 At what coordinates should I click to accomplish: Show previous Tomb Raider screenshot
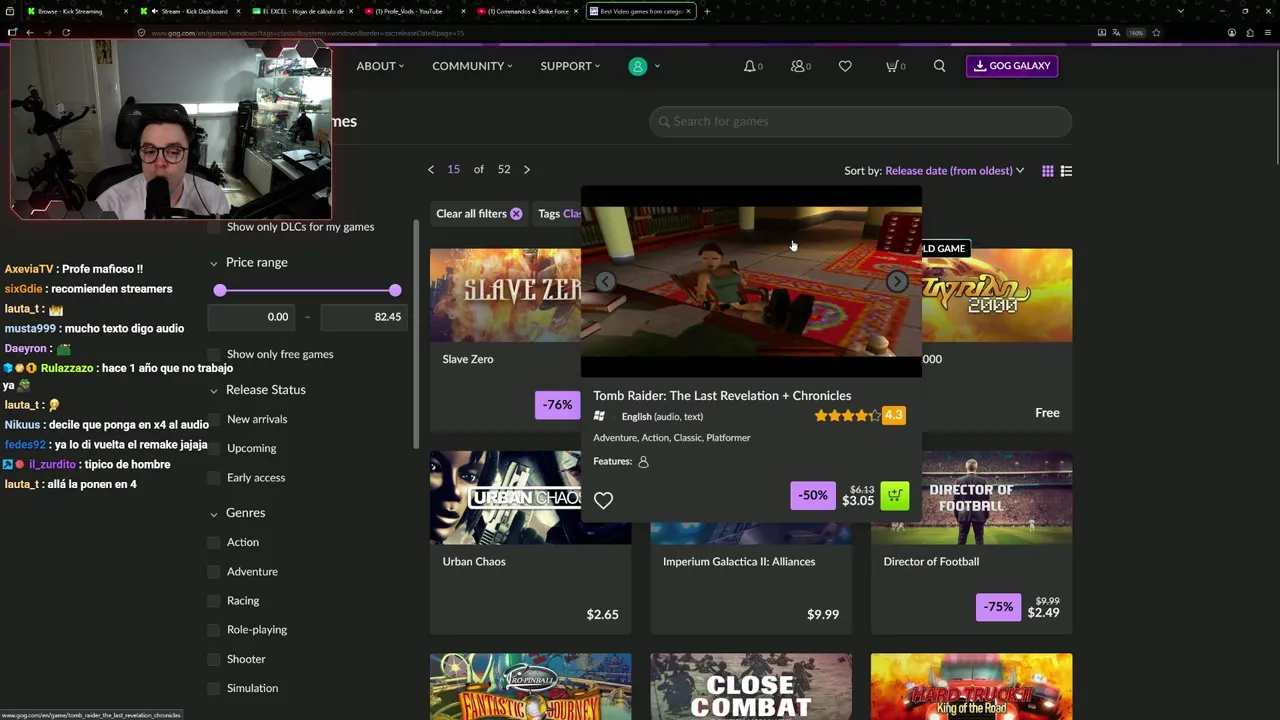(x=605, y=281)
